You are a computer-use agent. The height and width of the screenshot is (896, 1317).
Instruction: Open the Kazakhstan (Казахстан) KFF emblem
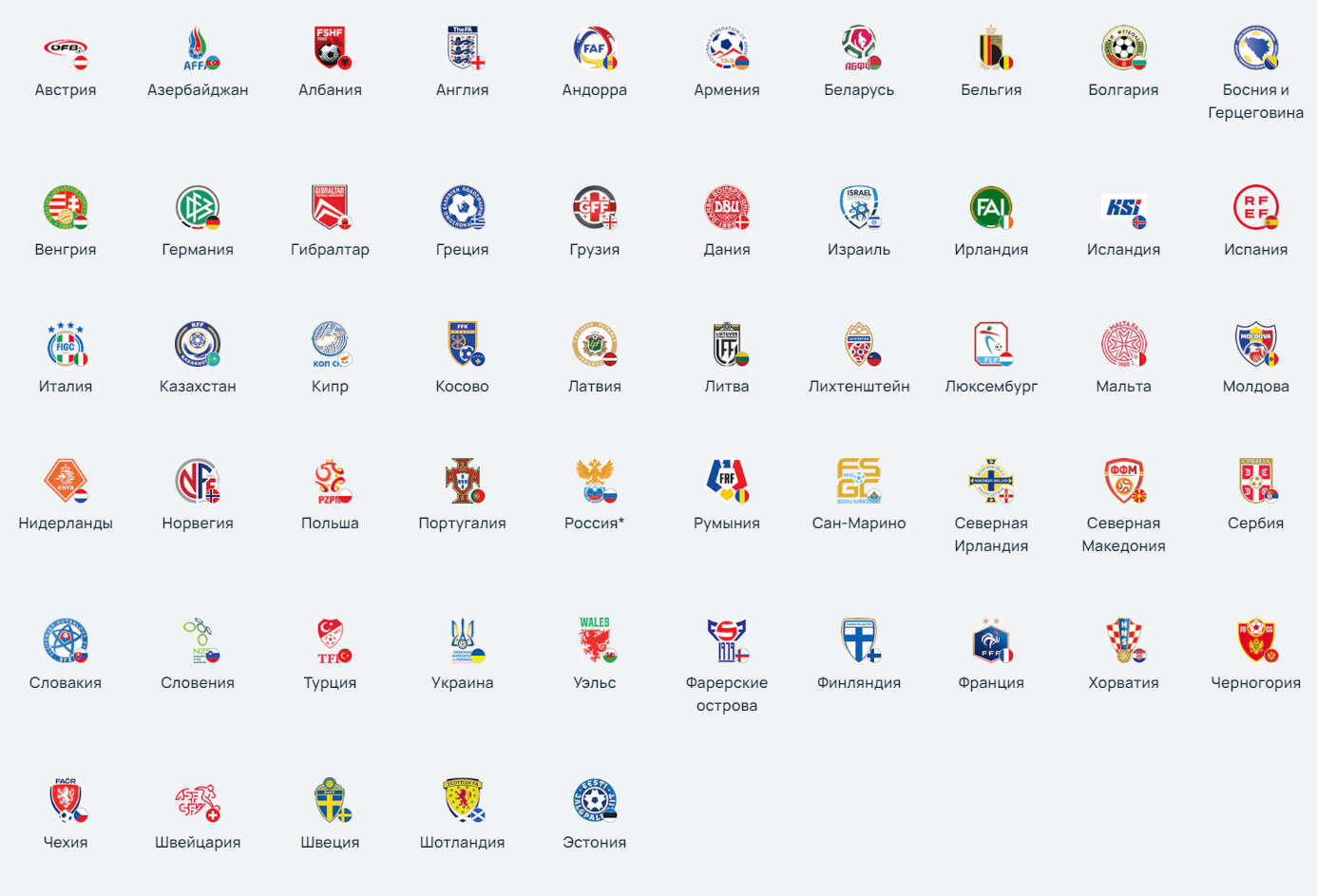(x=198, y=345)
